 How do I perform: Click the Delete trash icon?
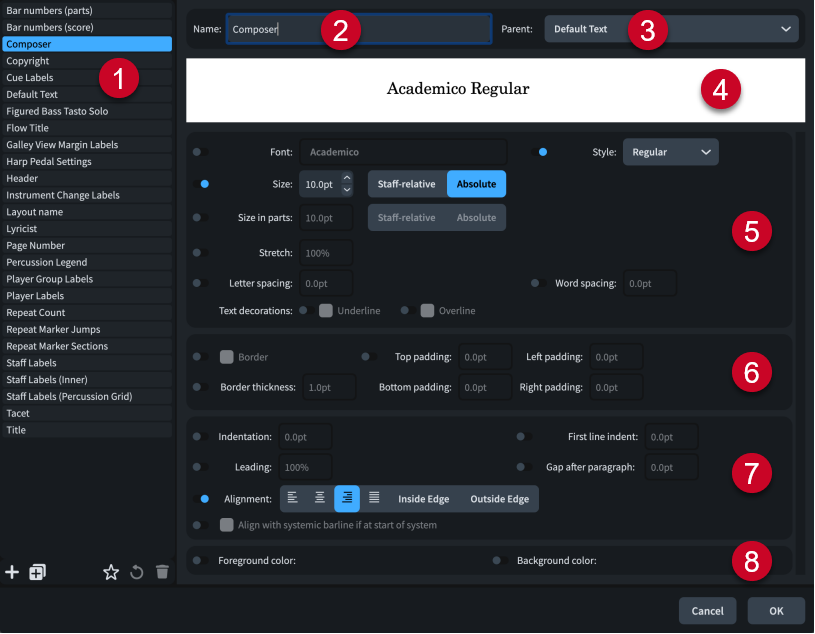coord(162,572)
